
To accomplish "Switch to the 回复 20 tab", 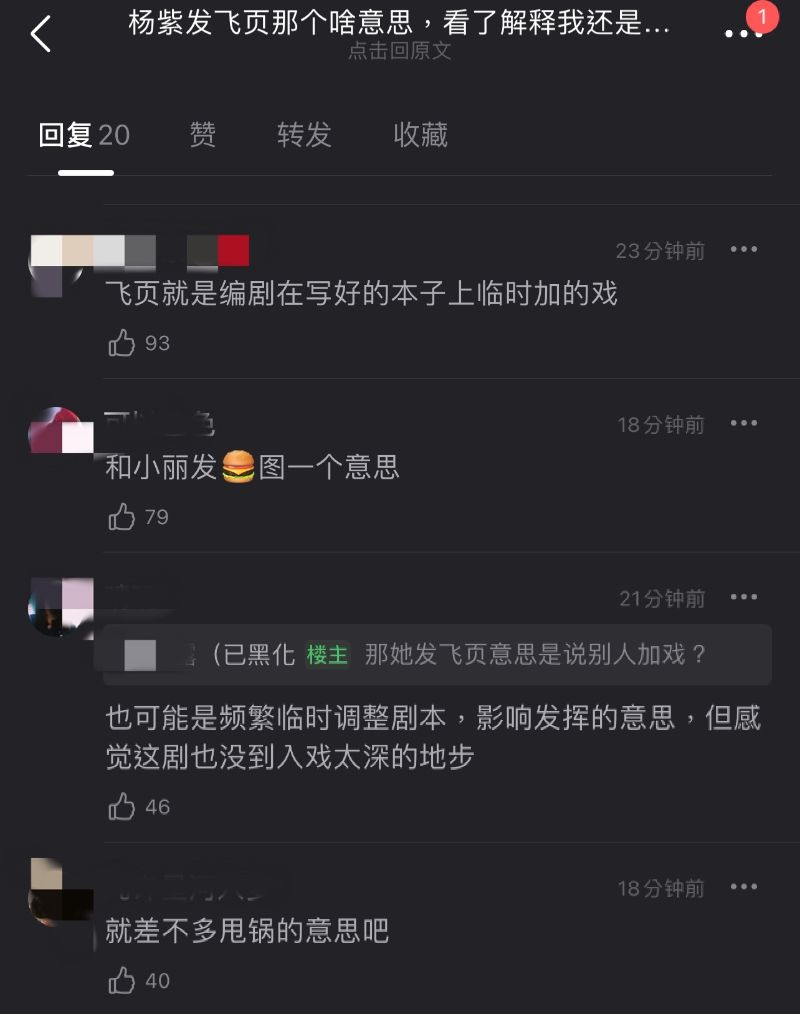I will click(x=84, y=135).
